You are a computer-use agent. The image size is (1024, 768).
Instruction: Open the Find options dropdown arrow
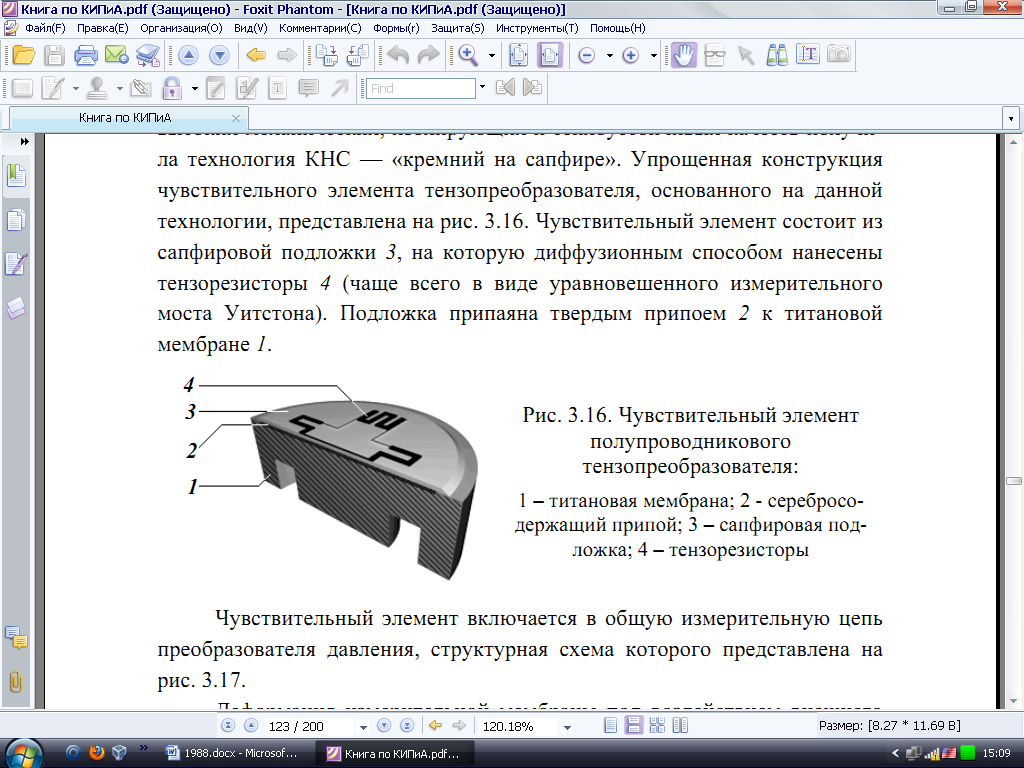[x=483, y=87]
